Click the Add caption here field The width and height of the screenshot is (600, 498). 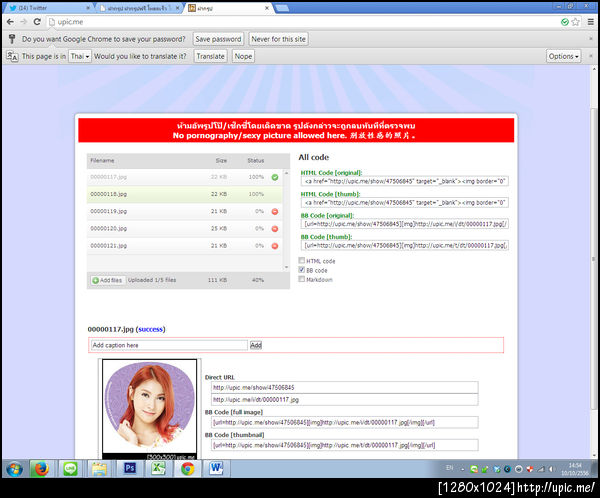pyautogui.click(x=169, y=345)
